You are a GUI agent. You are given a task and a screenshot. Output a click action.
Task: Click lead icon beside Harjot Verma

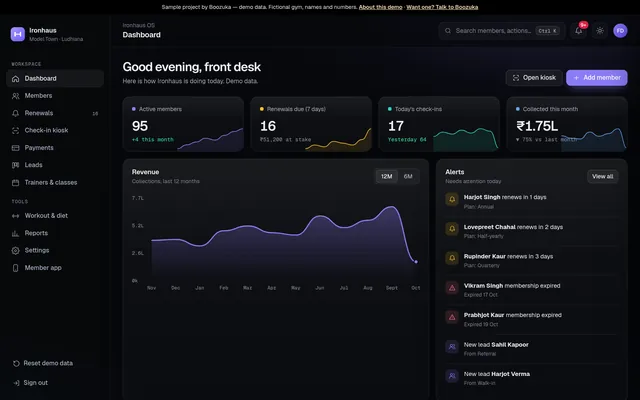click(x=452, y=376)
